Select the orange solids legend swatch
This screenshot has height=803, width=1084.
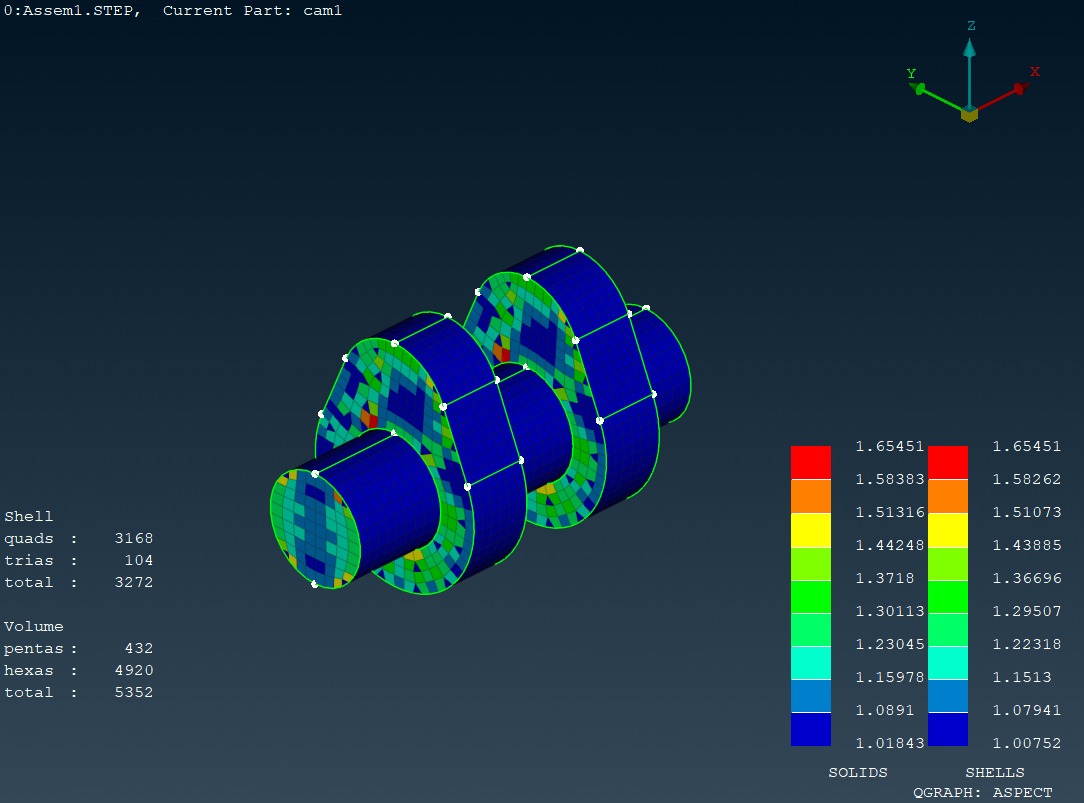(810, 495)
